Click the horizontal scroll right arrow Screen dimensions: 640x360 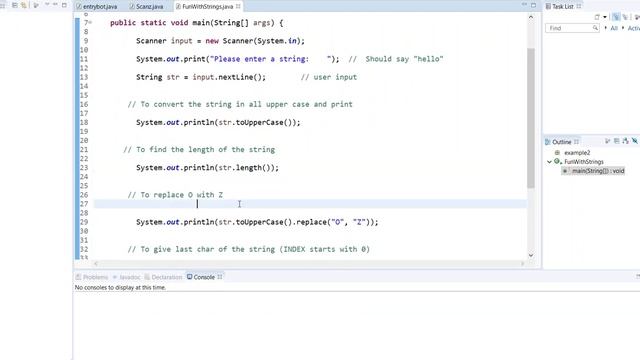tap(522, 264)
